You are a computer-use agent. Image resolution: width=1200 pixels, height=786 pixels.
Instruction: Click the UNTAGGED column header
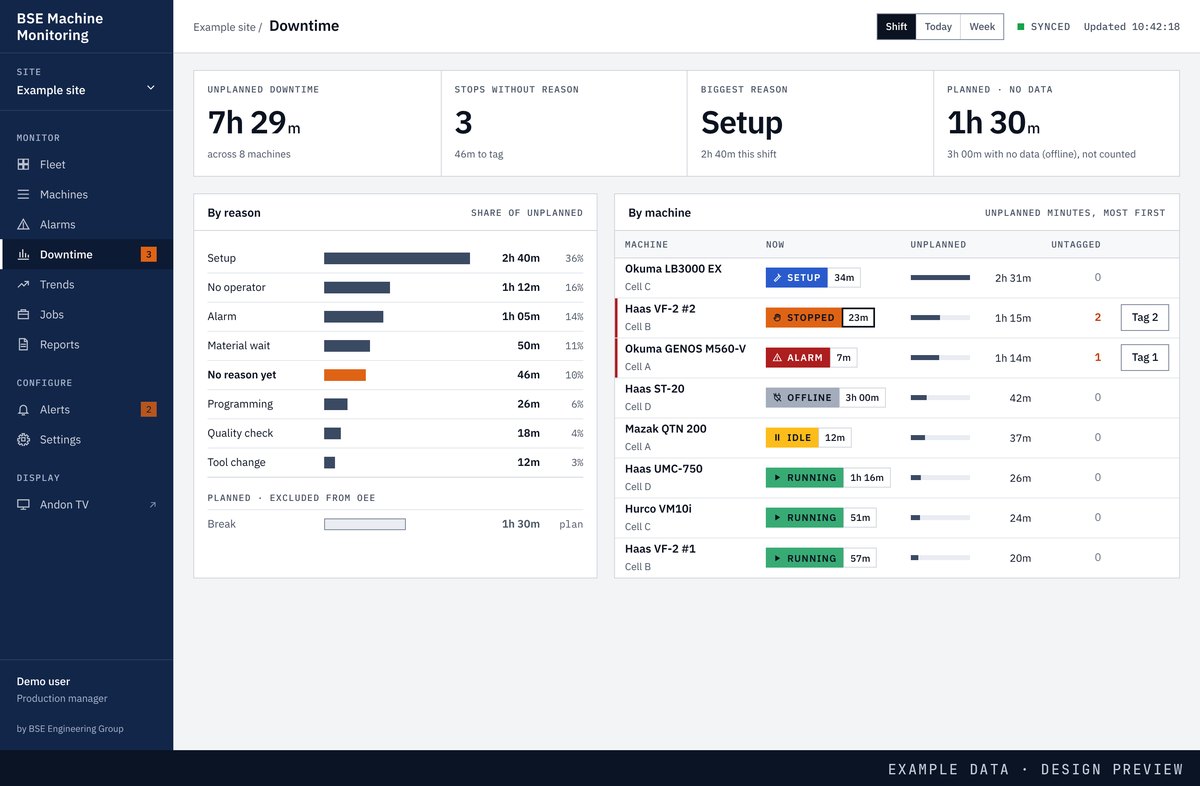point(1076,244)
